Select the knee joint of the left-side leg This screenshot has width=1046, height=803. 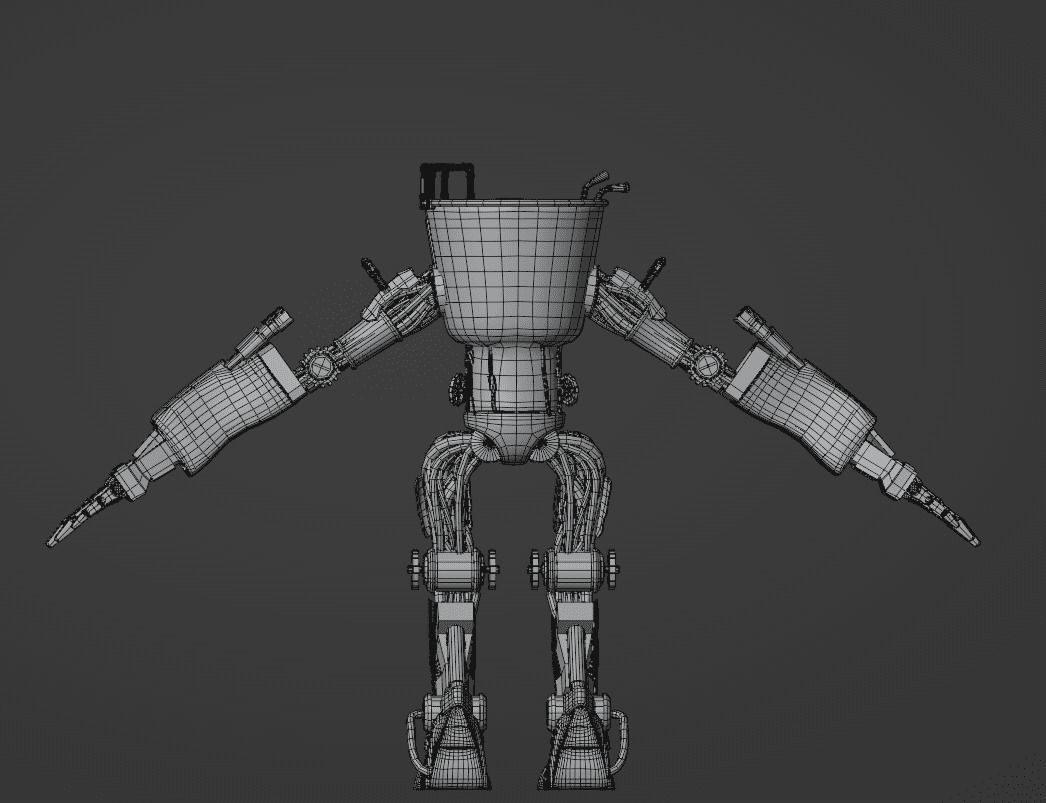tap(453, 570)
